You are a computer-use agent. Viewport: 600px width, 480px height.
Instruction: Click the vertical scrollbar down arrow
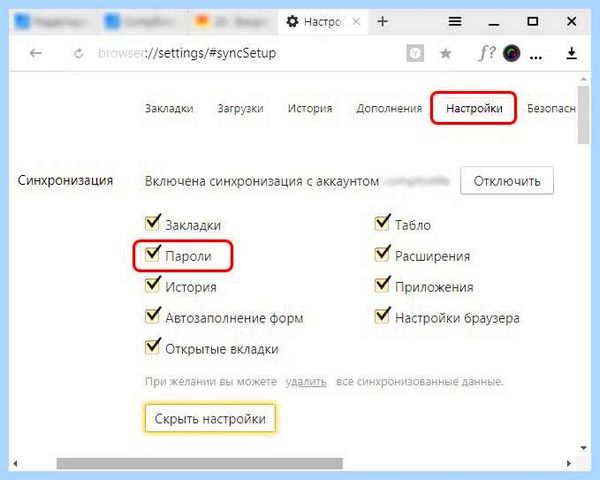(x=584, y=447)
